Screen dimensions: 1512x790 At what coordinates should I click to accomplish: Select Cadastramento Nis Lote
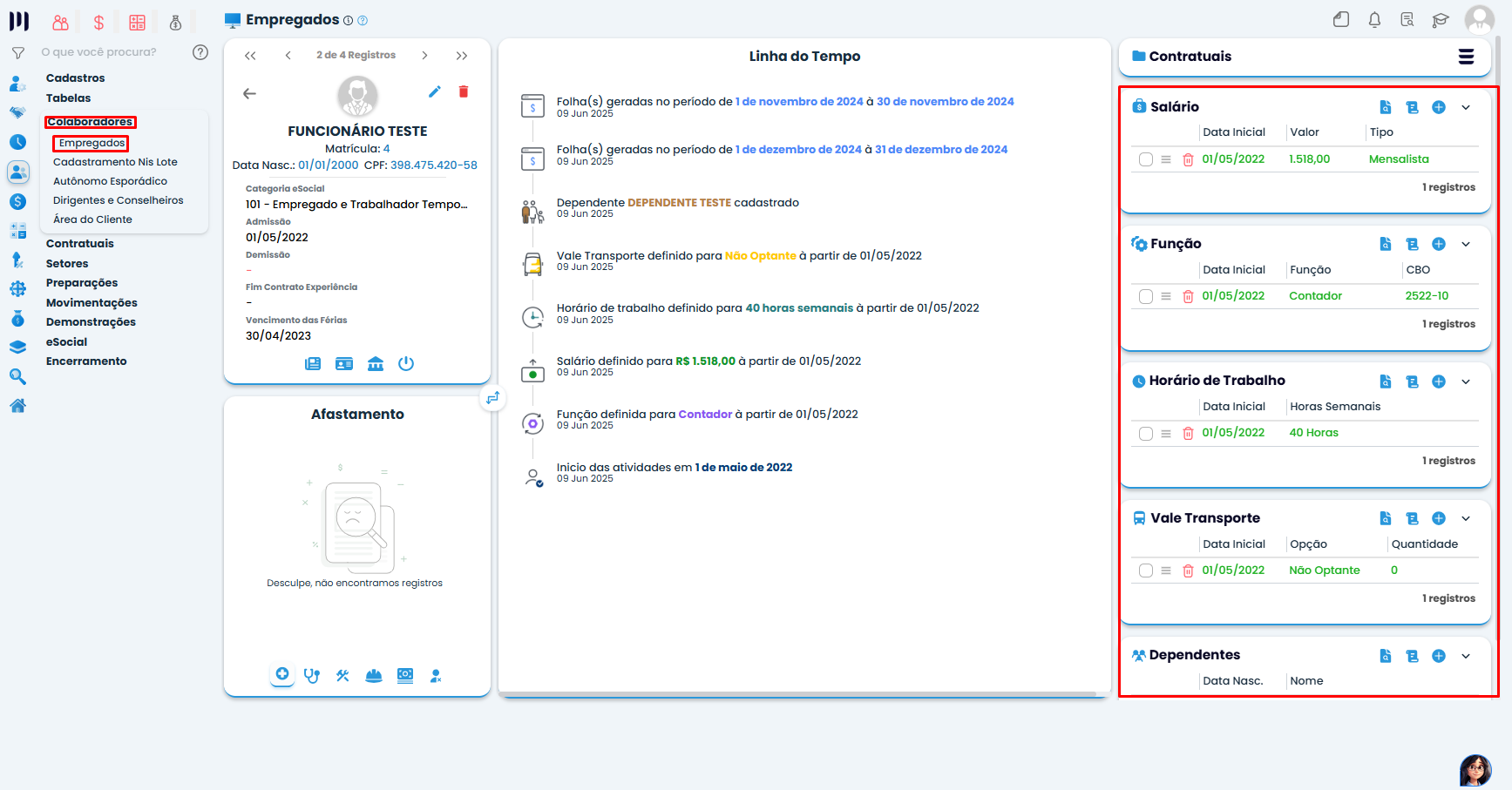click(115, 162)
